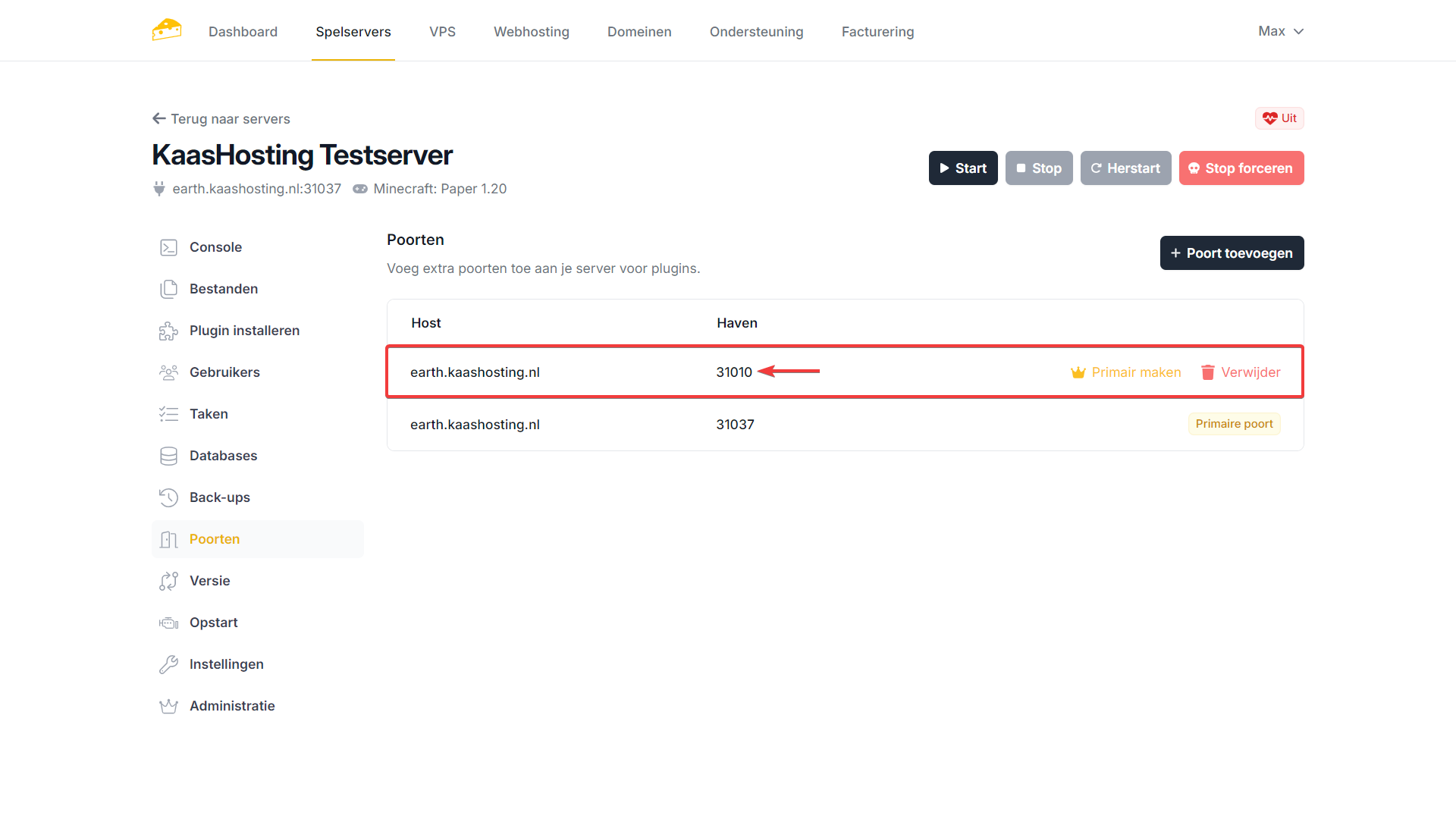This screenshot has width=1456, height=822.
Task: Click the KaasHosting cheese logo
Action: click(x=167, y=30)
